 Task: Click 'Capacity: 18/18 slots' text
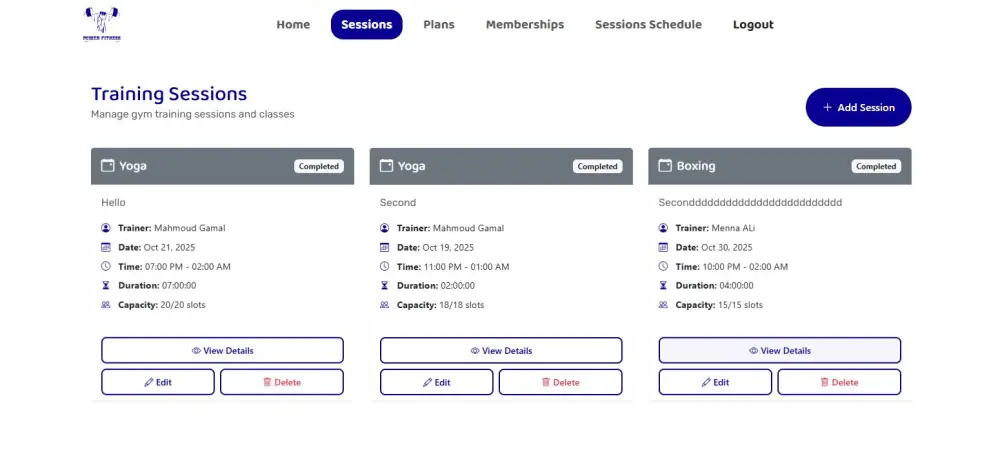coord(441,305)
